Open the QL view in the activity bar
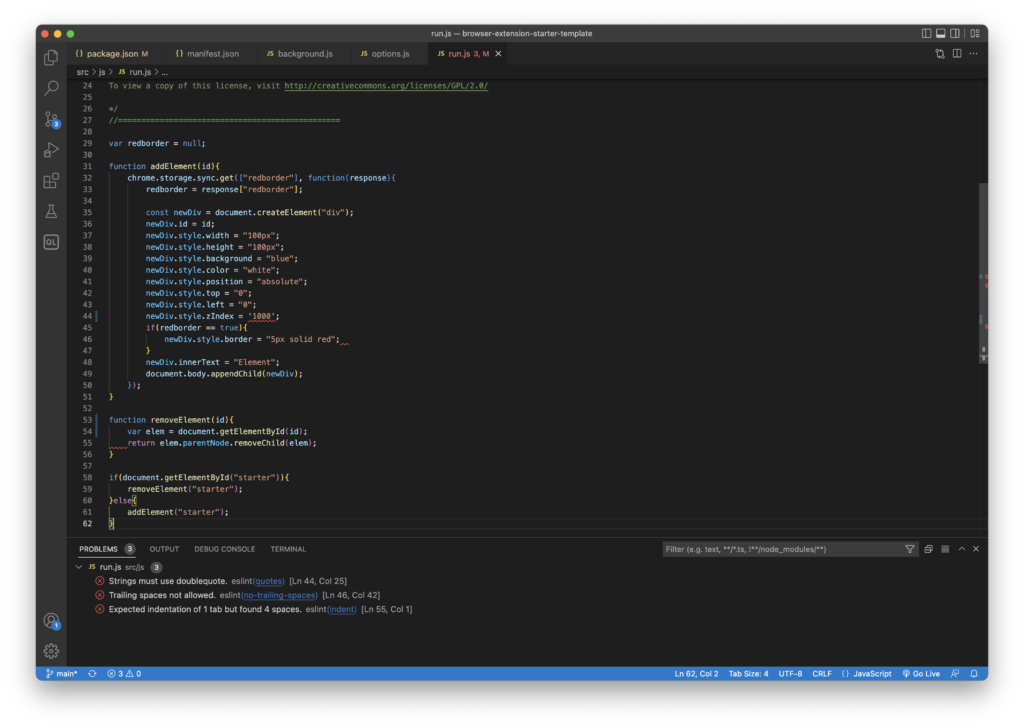Screen dimensions: 1024x728 tap(51, 242)
